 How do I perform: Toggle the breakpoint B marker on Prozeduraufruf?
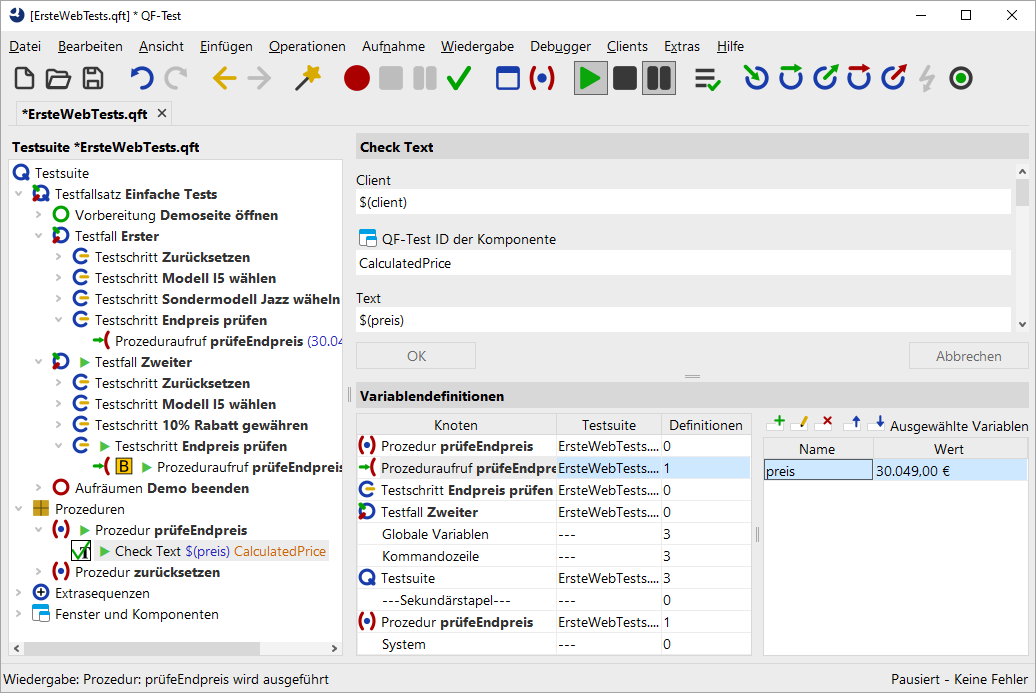click(124, 467)
